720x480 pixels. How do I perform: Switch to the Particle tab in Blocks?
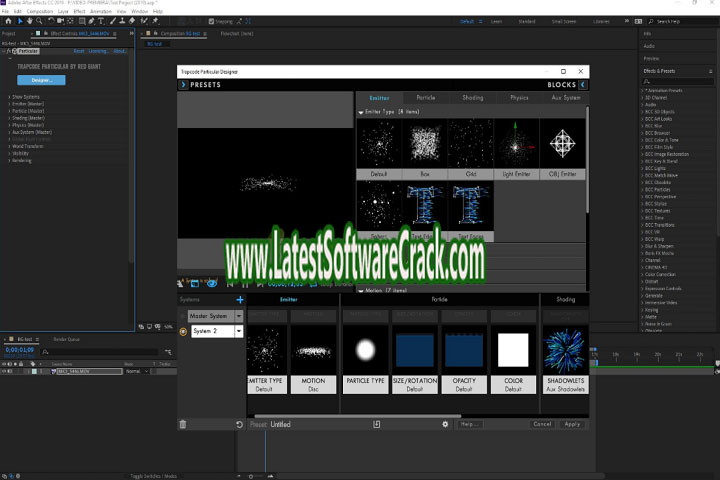pyautogui.click(x=426, y=97)
